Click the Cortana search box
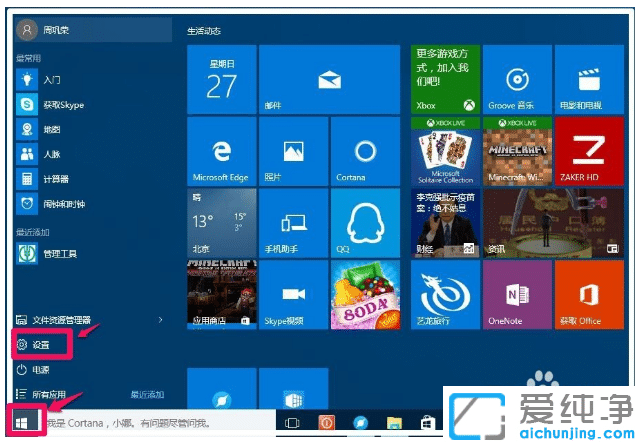The height and width of the screenshot is (446, 643). point(159,423)
